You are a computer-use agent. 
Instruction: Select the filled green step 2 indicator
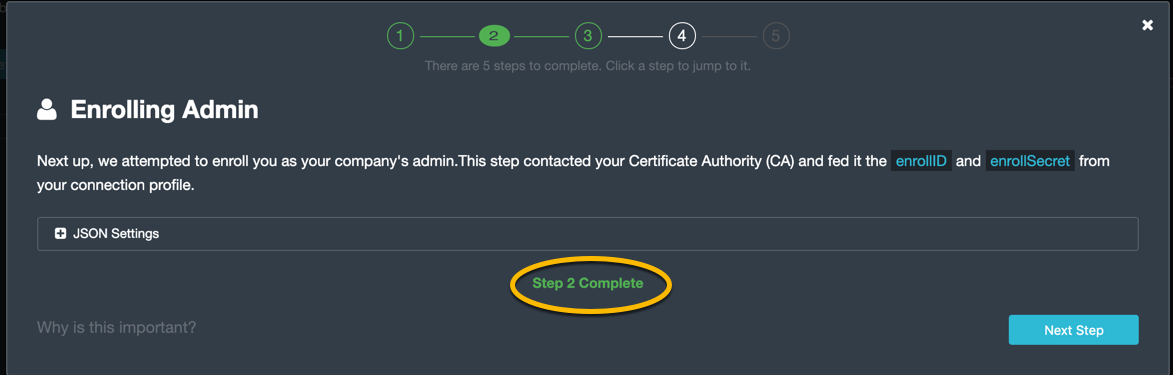494,35
